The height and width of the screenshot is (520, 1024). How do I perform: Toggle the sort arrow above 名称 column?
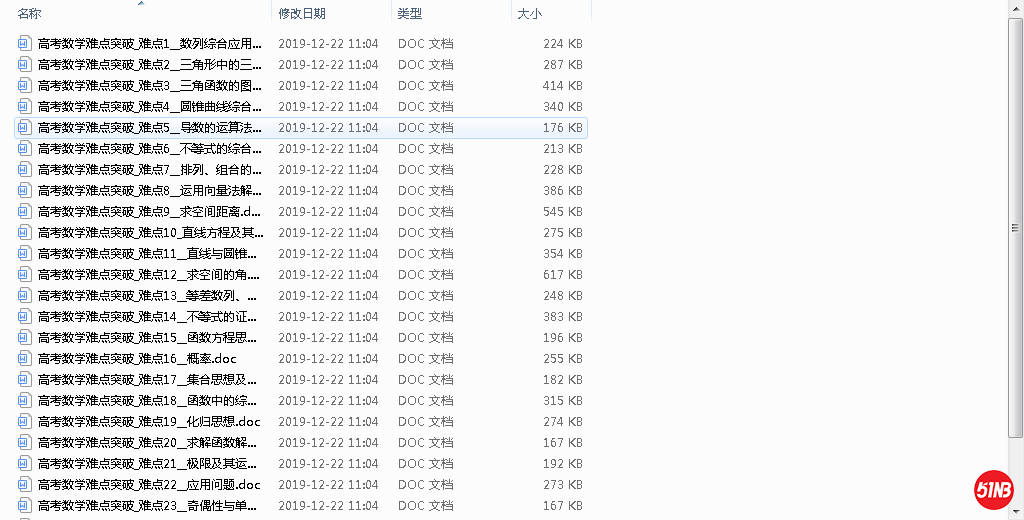coord(140,4)
